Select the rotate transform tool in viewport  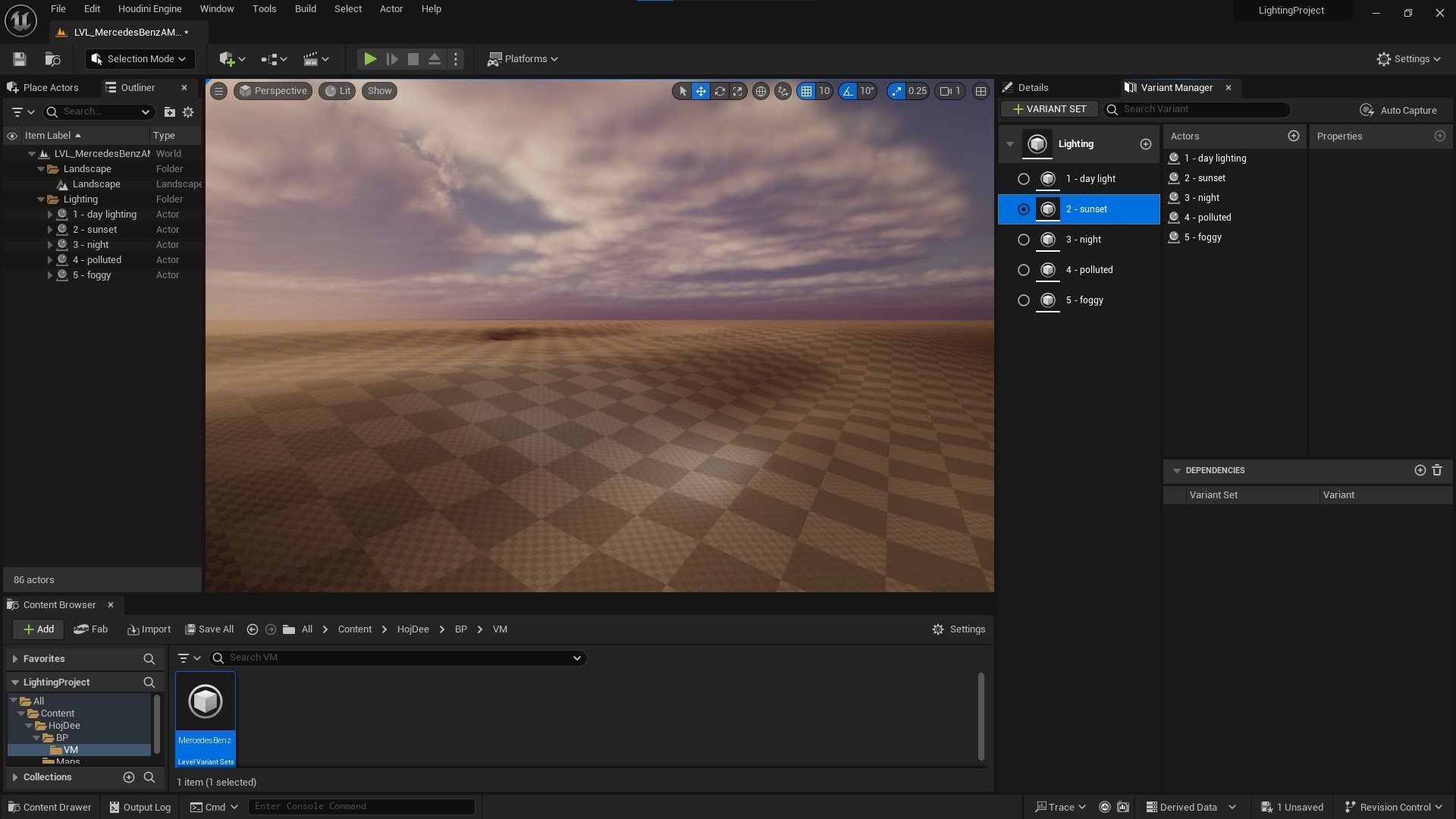tap(720, 91)
